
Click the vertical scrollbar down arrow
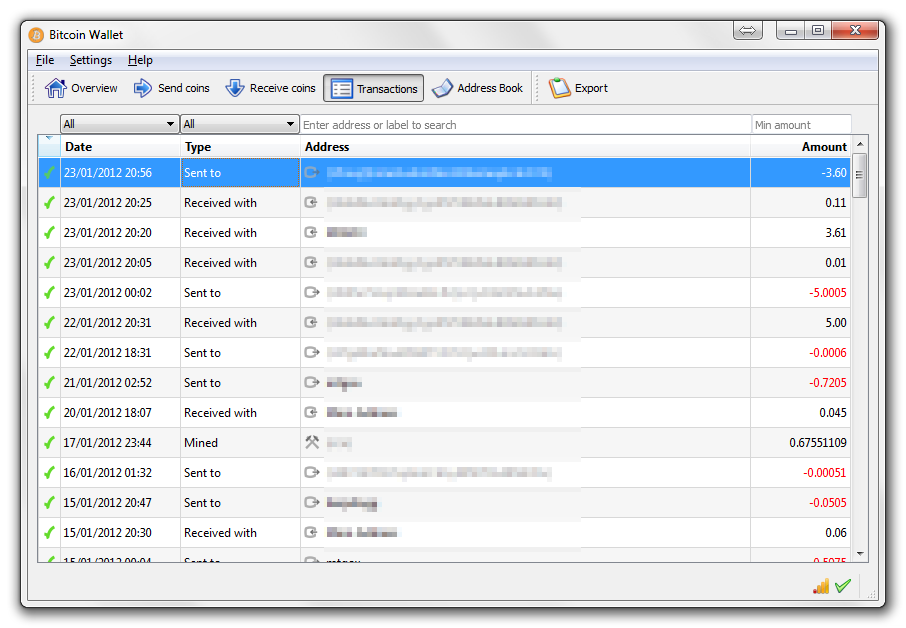pos(860,554)
